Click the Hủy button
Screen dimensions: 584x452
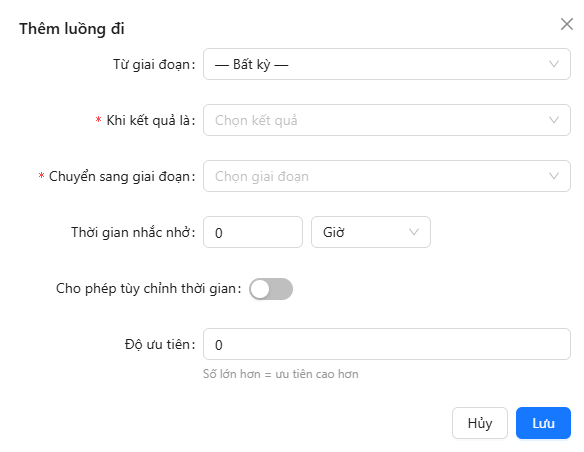[480, 423]
